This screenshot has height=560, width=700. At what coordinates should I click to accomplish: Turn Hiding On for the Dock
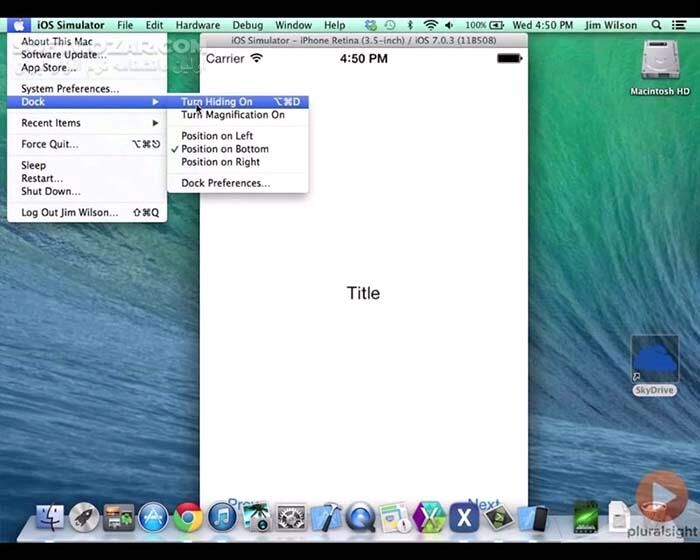point(217,102)
